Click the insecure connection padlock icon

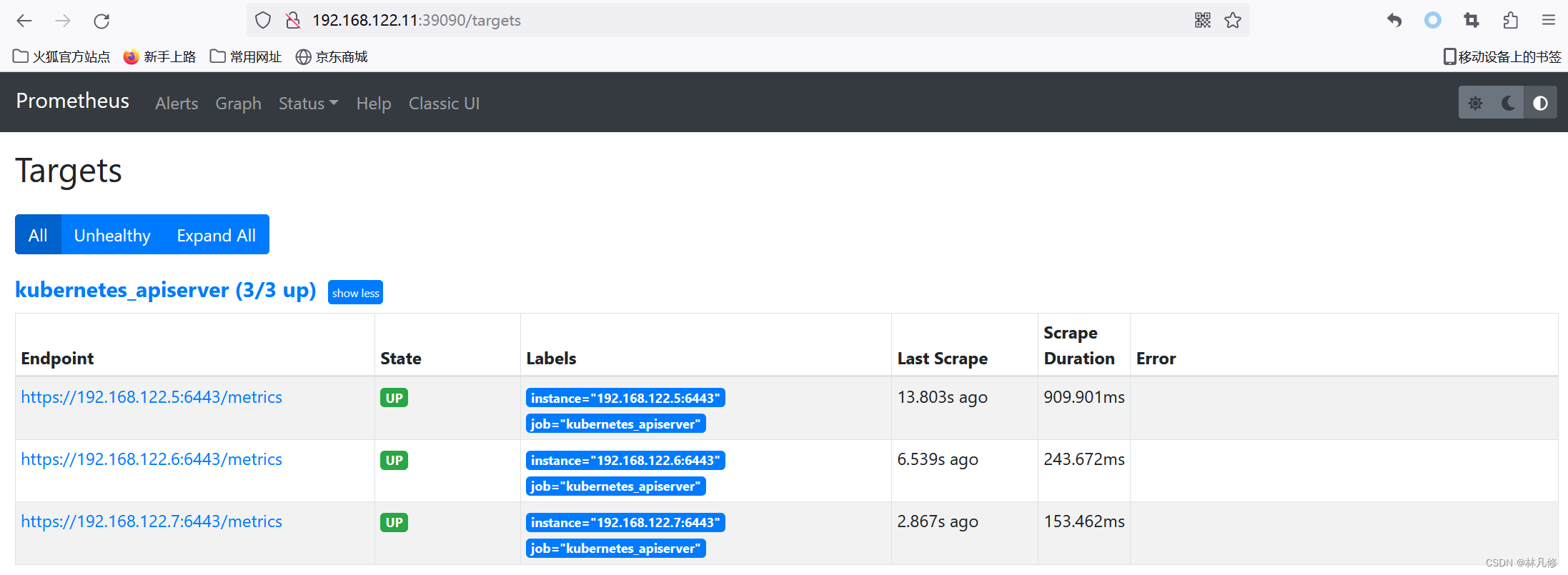point(293,21)
